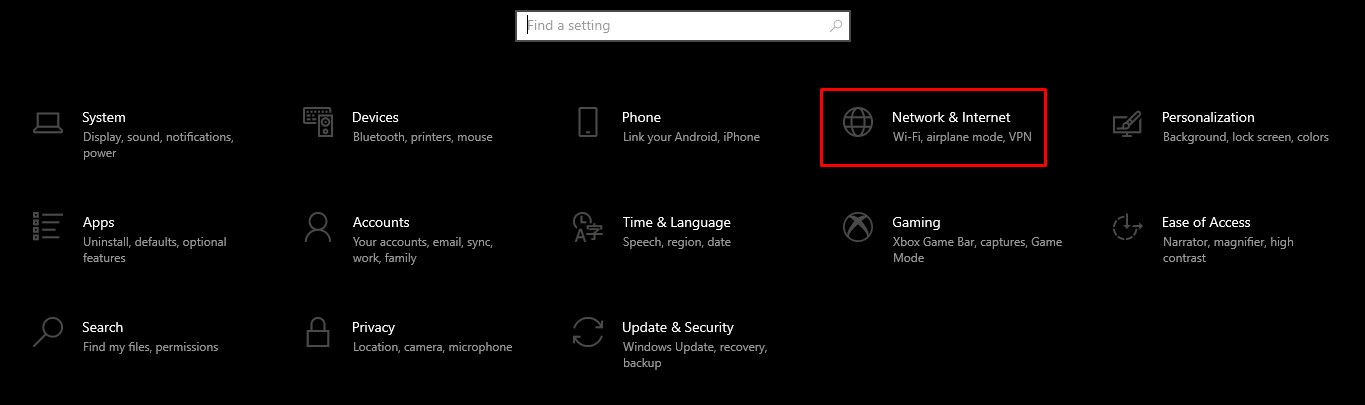The height and width of the screenshot is (405, 1365).
Task: Go to Privacy settings title text
Action: coord(373,327)
